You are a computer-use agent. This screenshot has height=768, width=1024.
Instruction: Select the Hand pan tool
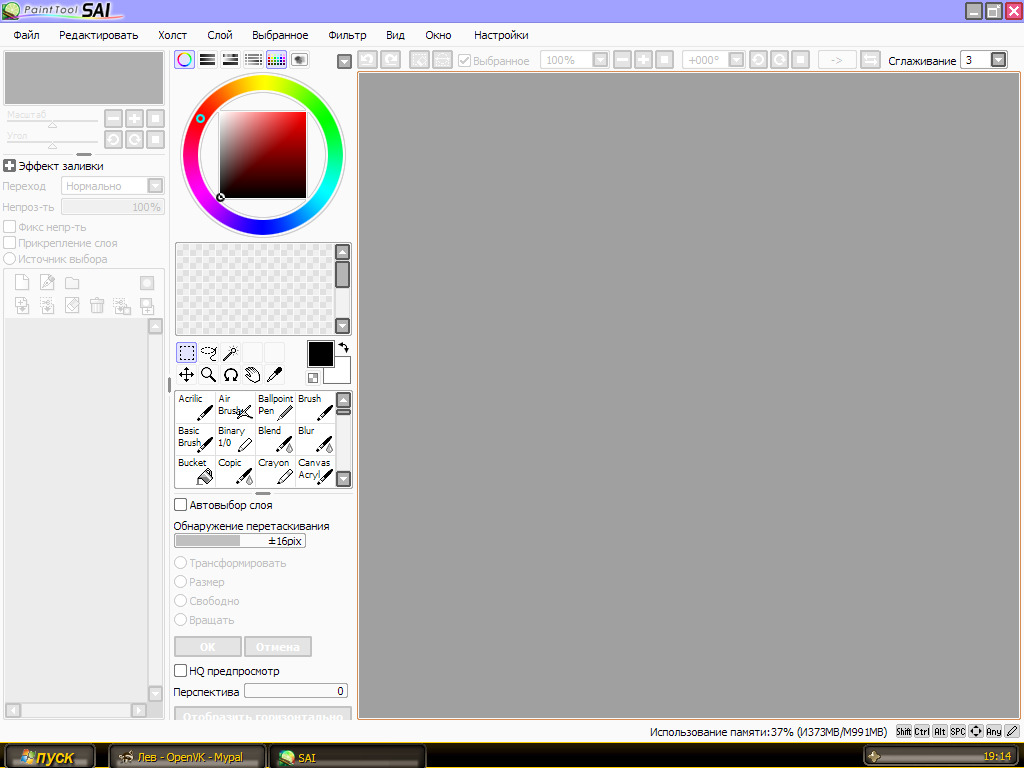point(253,375)
